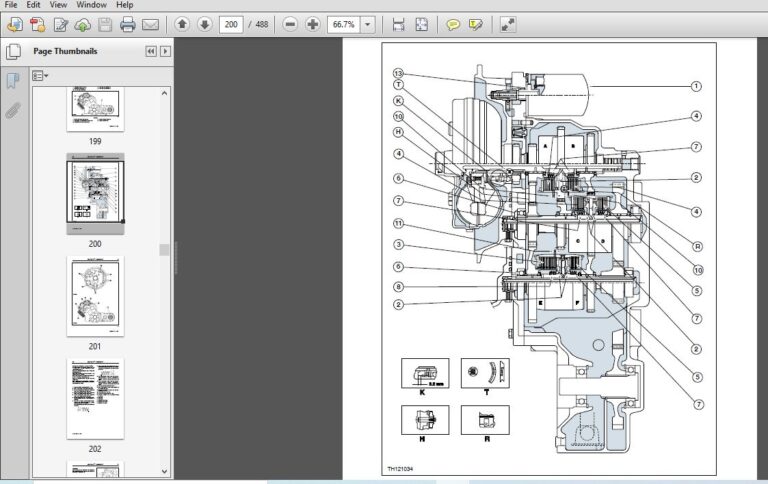Image resolution: width=768 pixels, height=484 pixels.
Task: Open the View menu
Action: coord(58,5)
